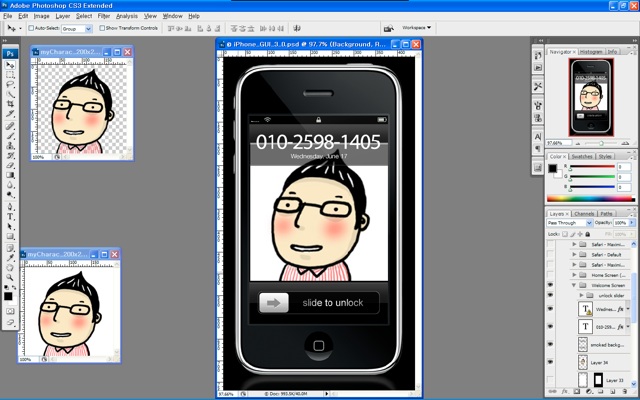The height and width of the screenshot is (400, 640).
Task: Select the Hand tool
Action: (10, 268)
